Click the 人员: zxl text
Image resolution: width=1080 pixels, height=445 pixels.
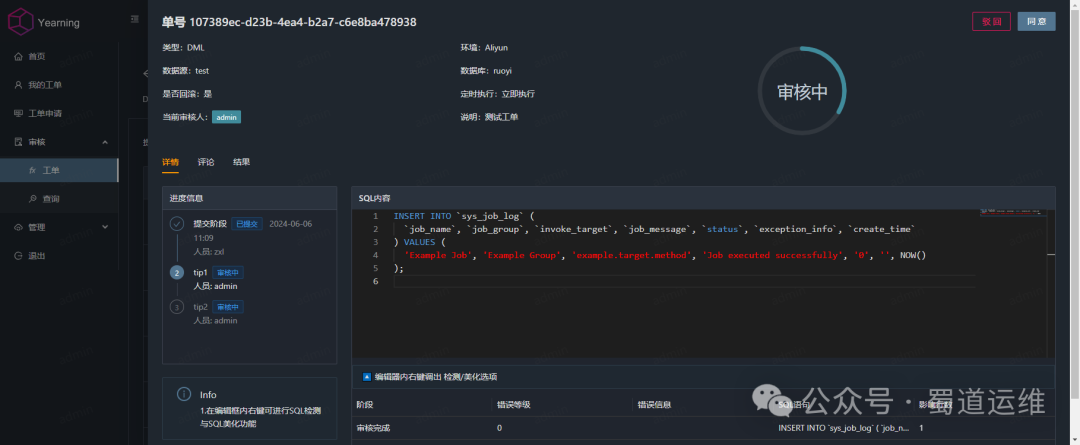coord(209,252)
